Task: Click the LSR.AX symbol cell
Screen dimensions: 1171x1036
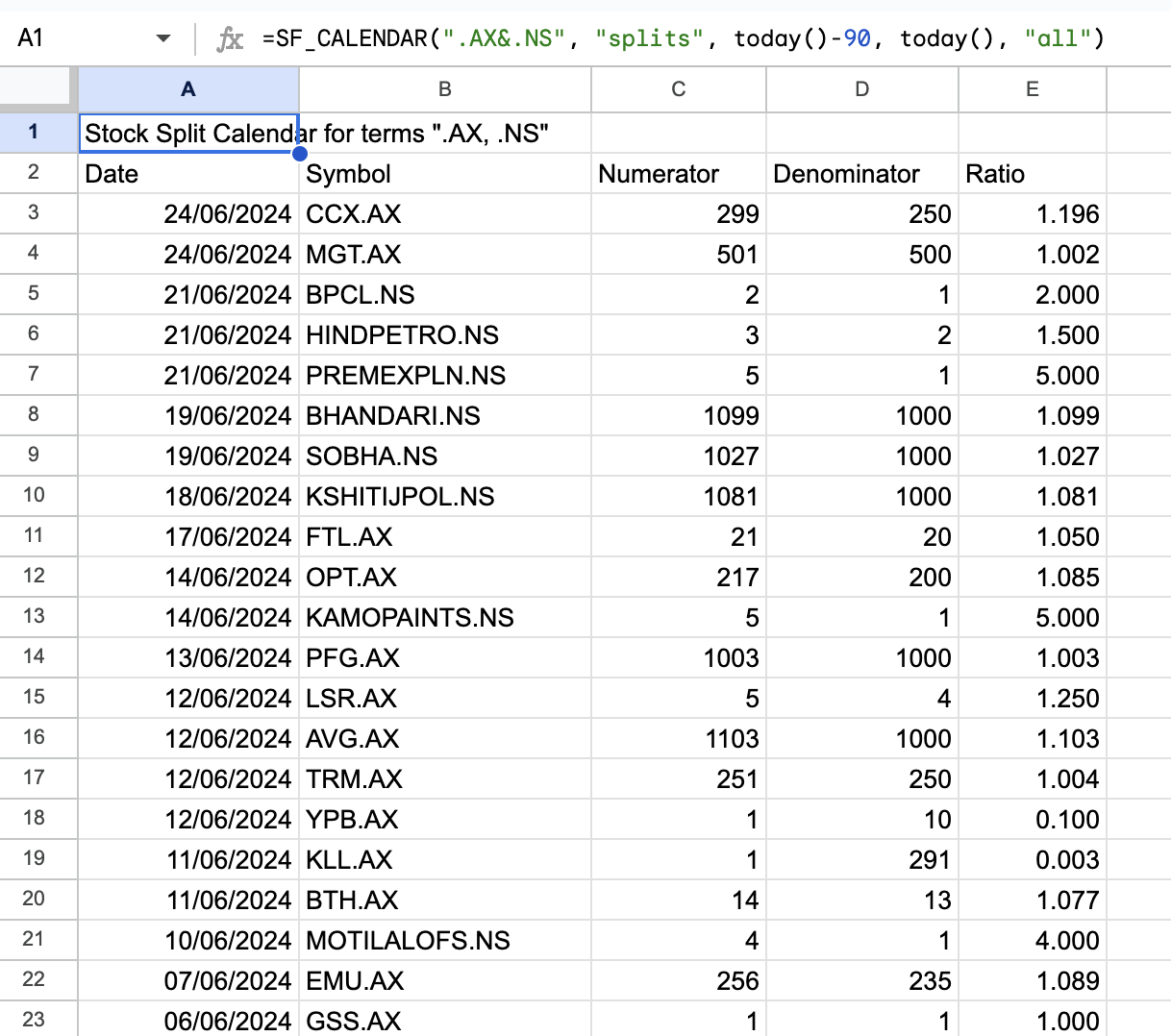Action: 445,699
